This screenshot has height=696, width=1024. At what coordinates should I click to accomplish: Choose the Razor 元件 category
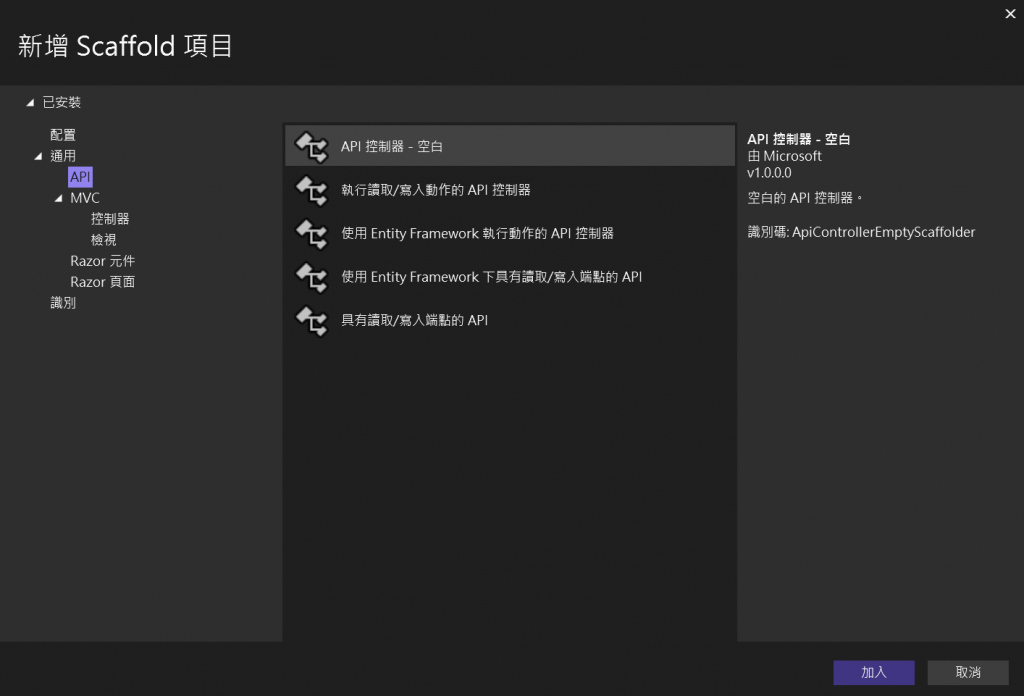(103, 261)
